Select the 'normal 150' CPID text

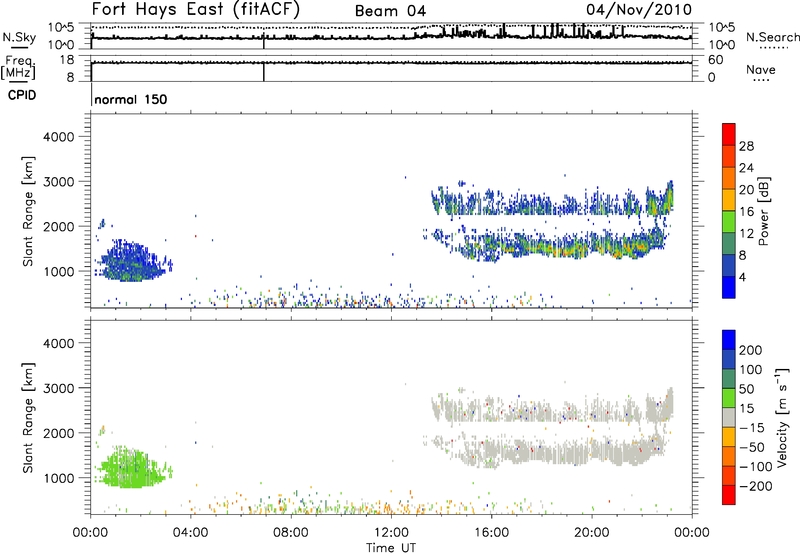click(x=131, y=99)
